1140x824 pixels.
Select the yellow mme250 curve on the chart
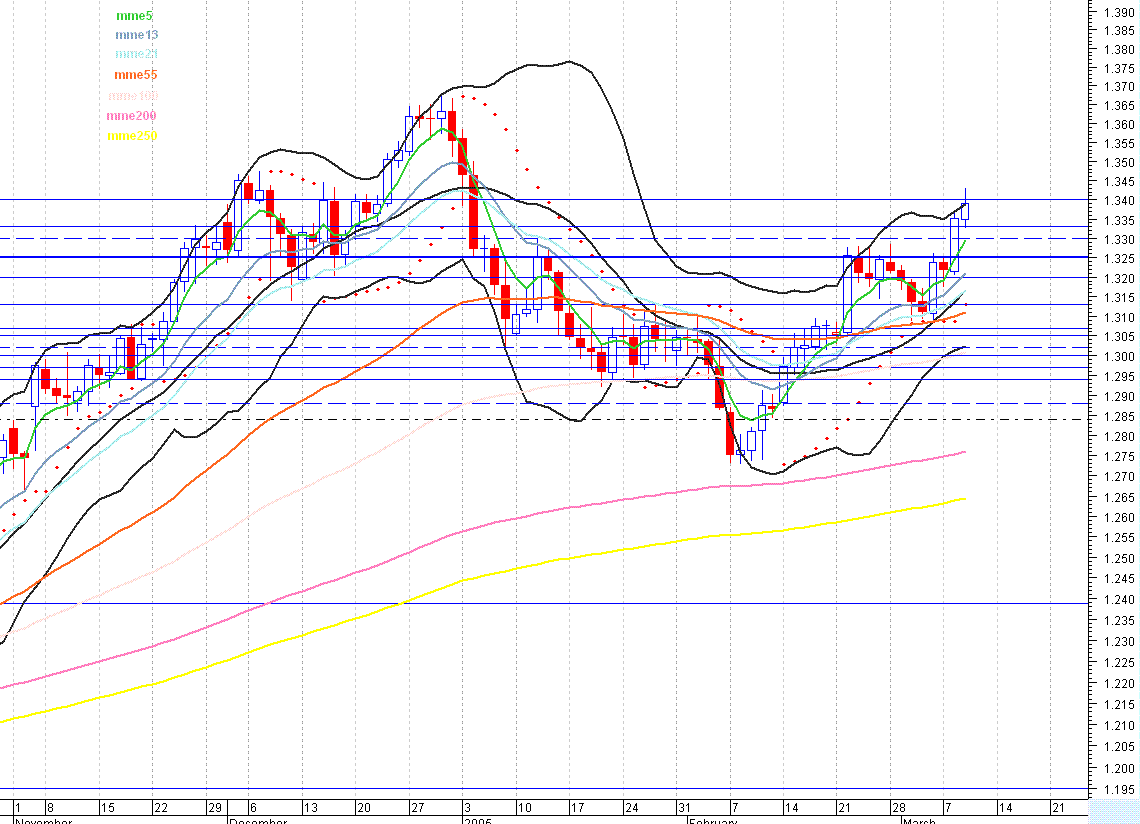coord(600,553)
